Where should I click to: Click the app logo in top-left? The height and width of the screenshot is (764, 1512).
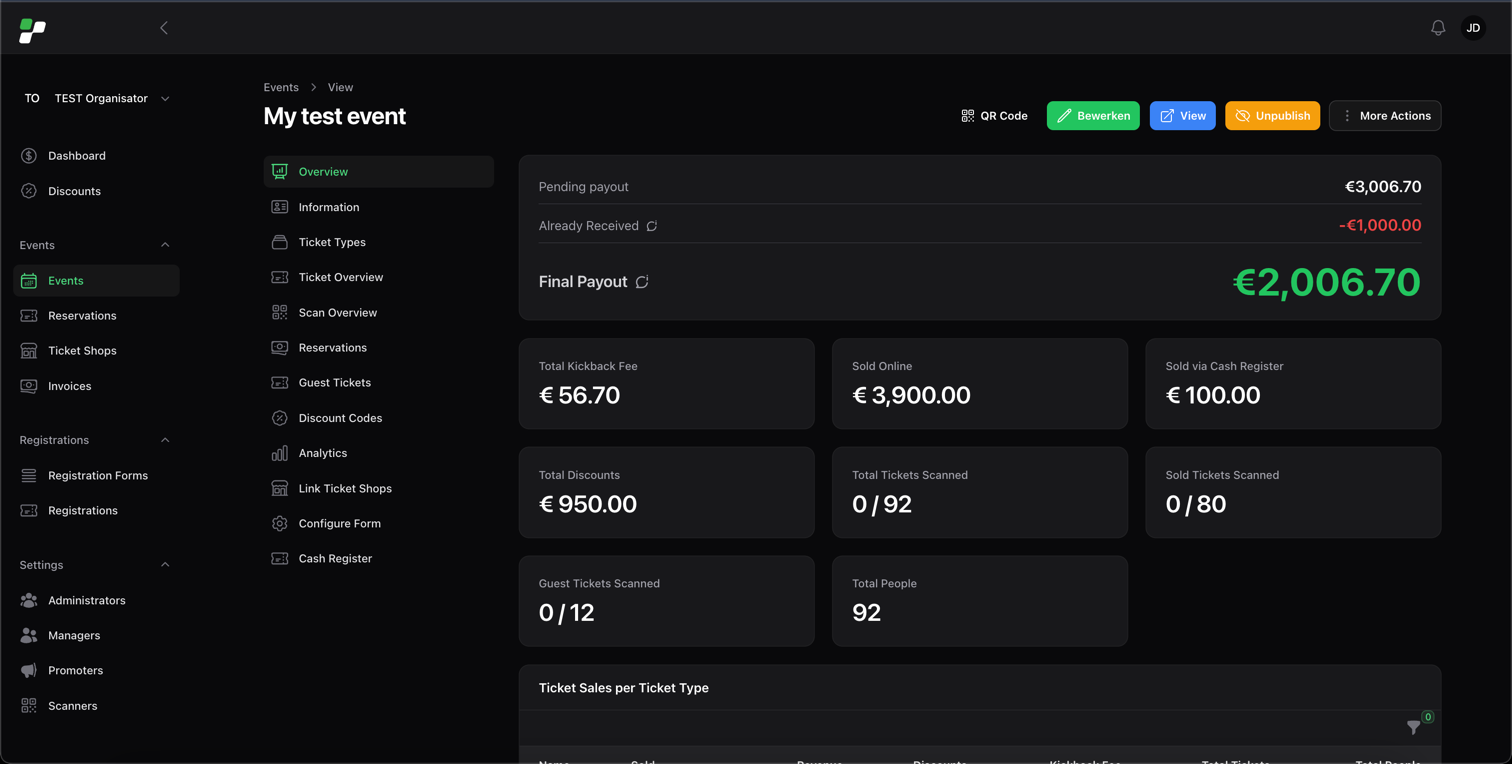pos(32,31)
